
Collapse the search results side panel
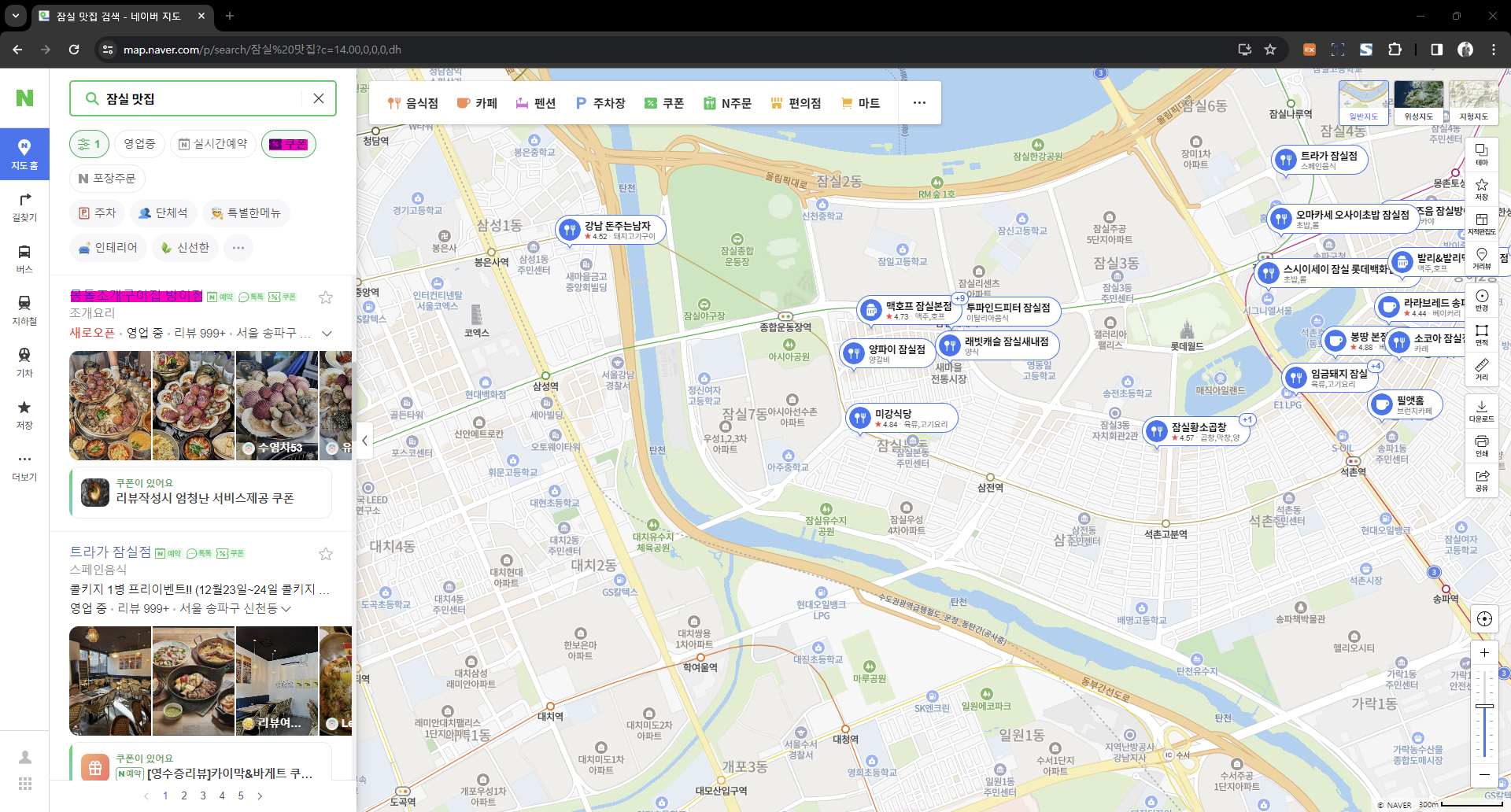click(364, 441)
